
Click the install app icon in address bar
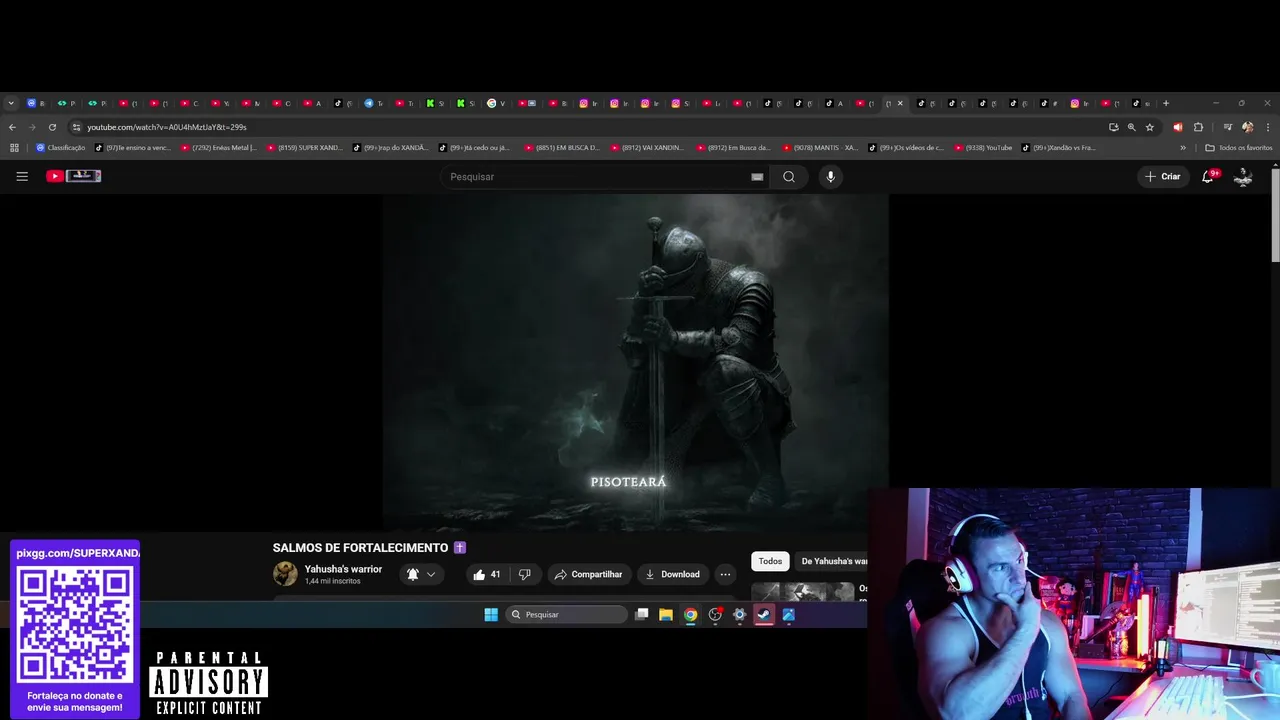click(1113, 127)
